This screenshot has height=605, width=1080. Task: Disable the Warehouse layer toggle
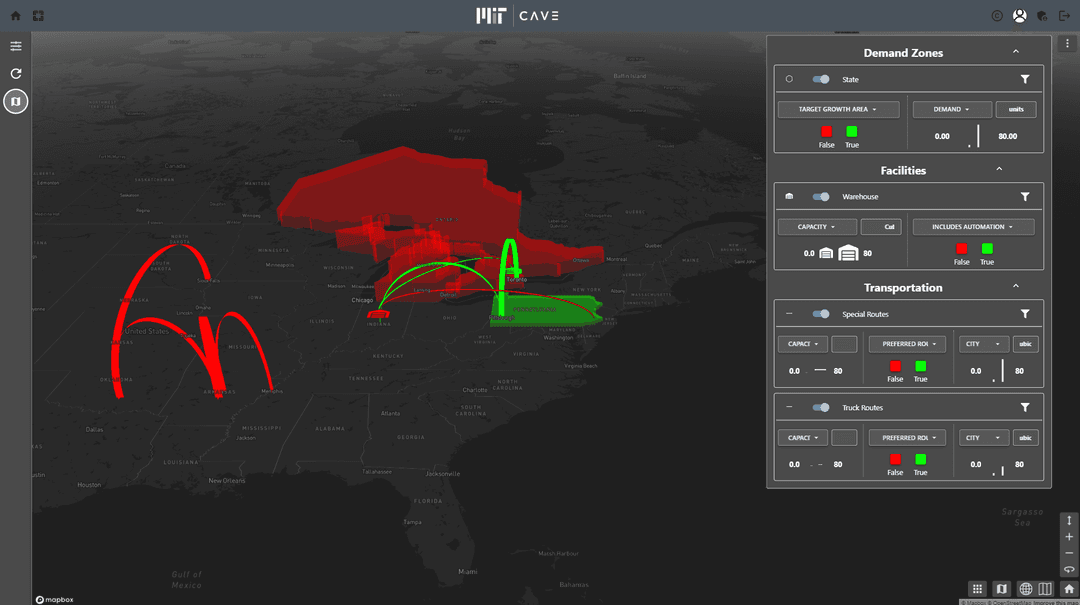[821, 197]
